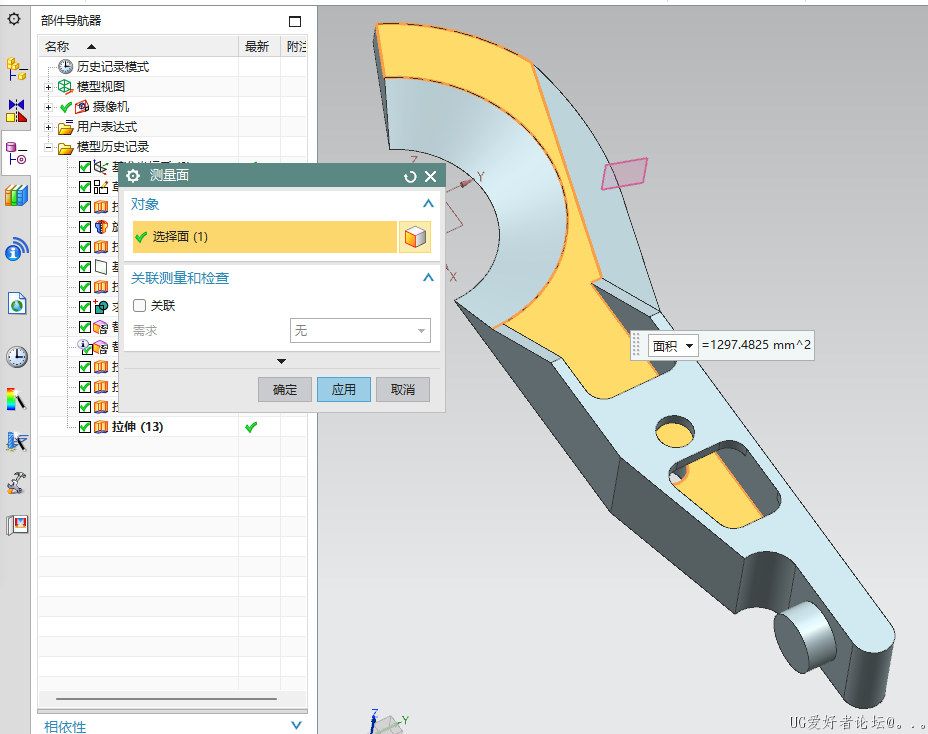The width and height of the screenshot is (928, 734).
Task: Open the Assembly Navigator sidebar tab
Action: [16, 69]
